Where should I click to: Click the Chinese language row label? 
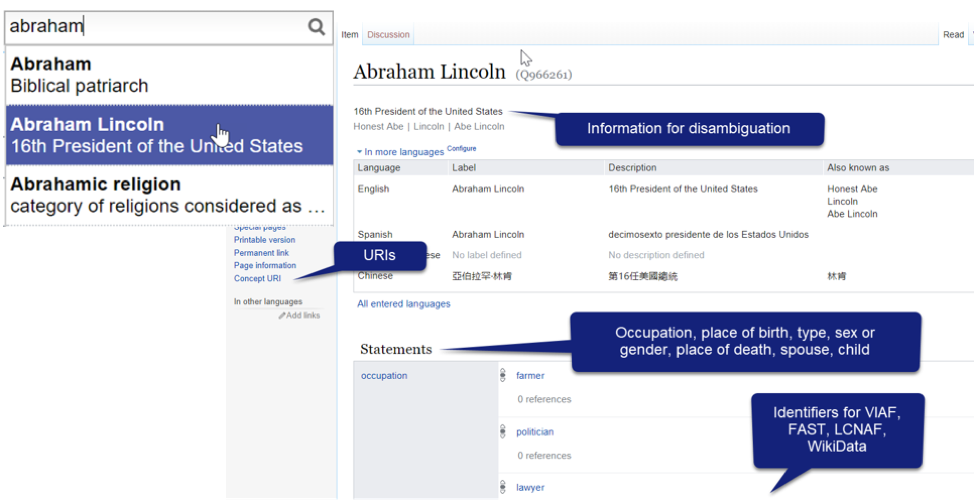pyautogui.click(x=375, y=275)
